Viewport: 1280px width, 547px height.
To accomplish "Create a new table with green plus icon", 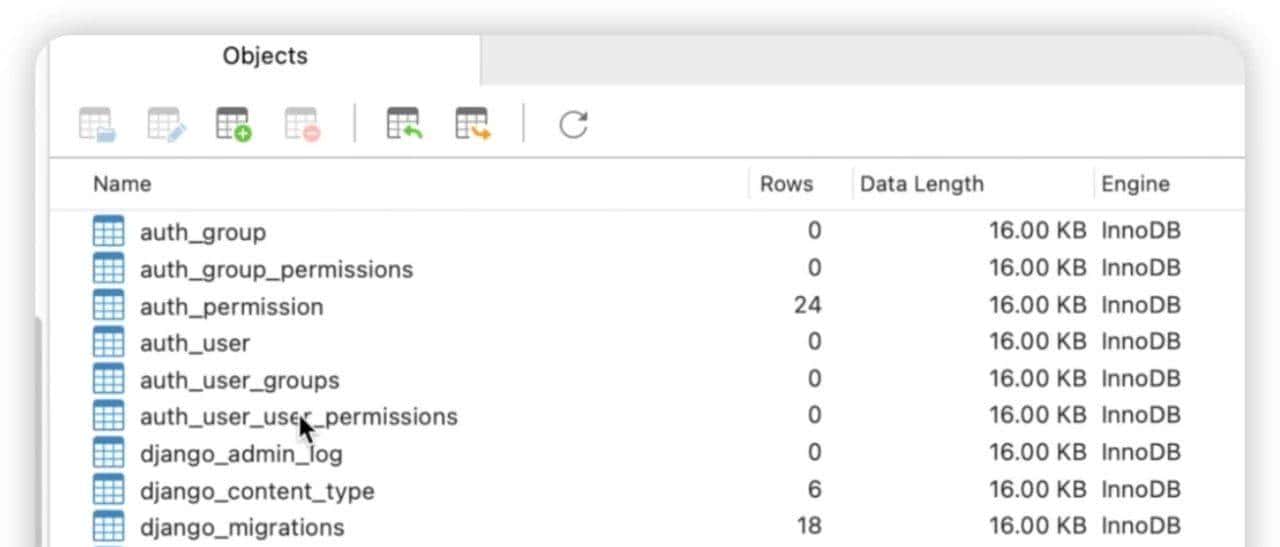I will (234, 125).
